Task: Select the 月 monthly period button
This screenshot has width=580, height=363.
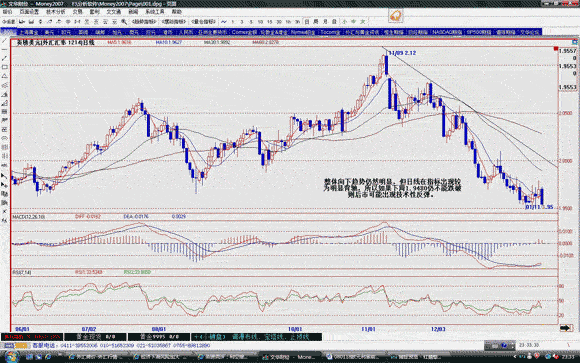Action: pyautogui.click(x=325, y=22)
